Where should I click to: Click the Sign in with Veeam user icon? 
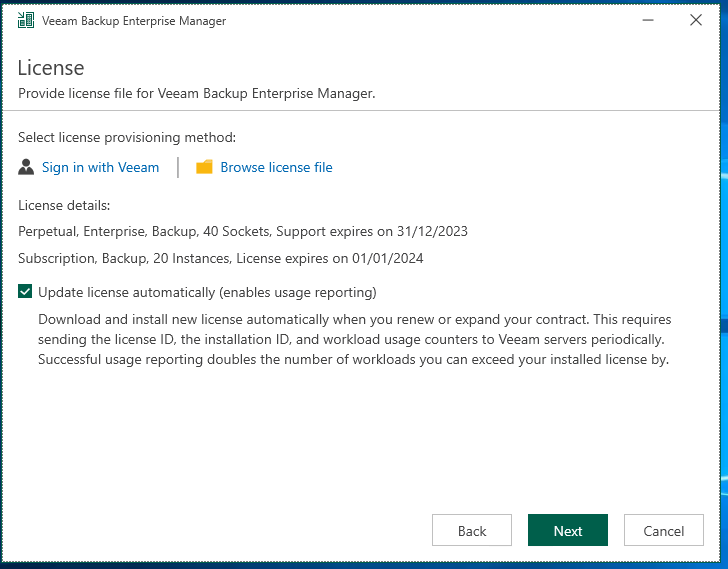26,167
